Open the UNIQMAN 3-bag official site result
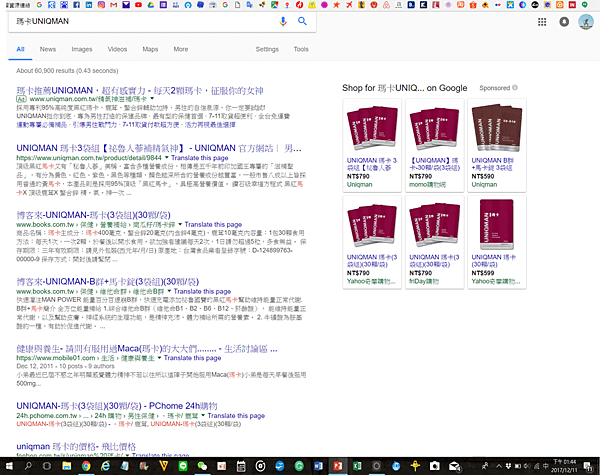 pyautogui.click(x=159, y=148)
